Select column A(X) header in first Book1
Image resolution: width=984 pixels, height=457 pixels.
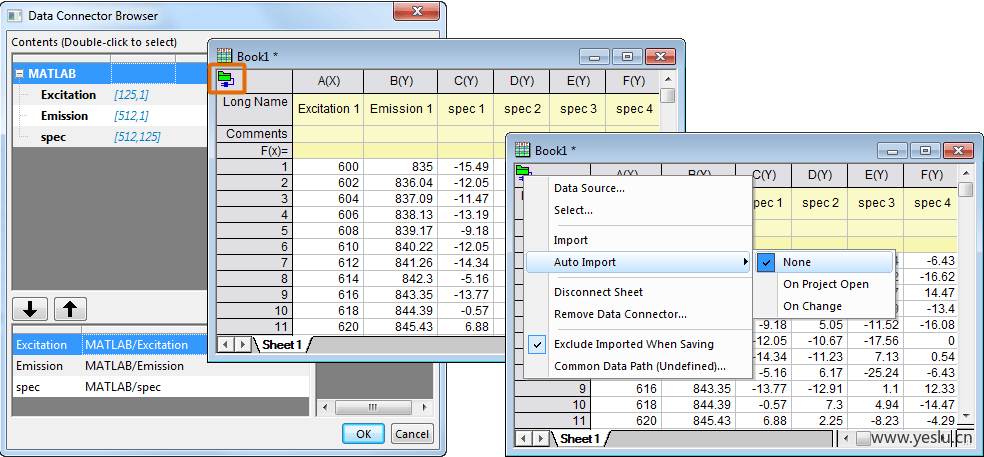tap(328, 81)
